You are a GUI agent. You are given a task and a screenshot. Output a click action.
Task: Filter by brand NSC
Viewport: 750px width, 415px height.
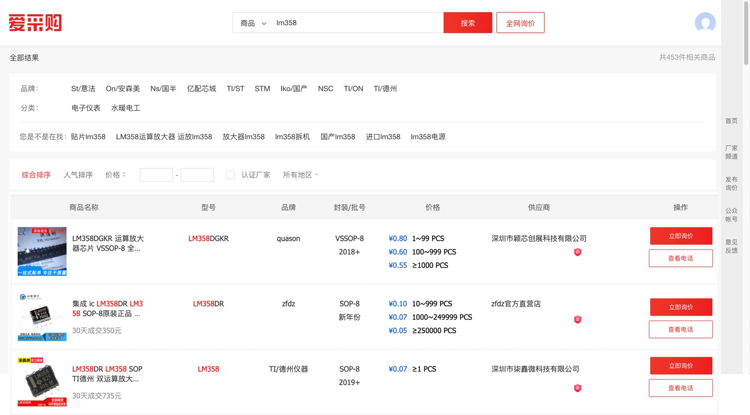325,88
